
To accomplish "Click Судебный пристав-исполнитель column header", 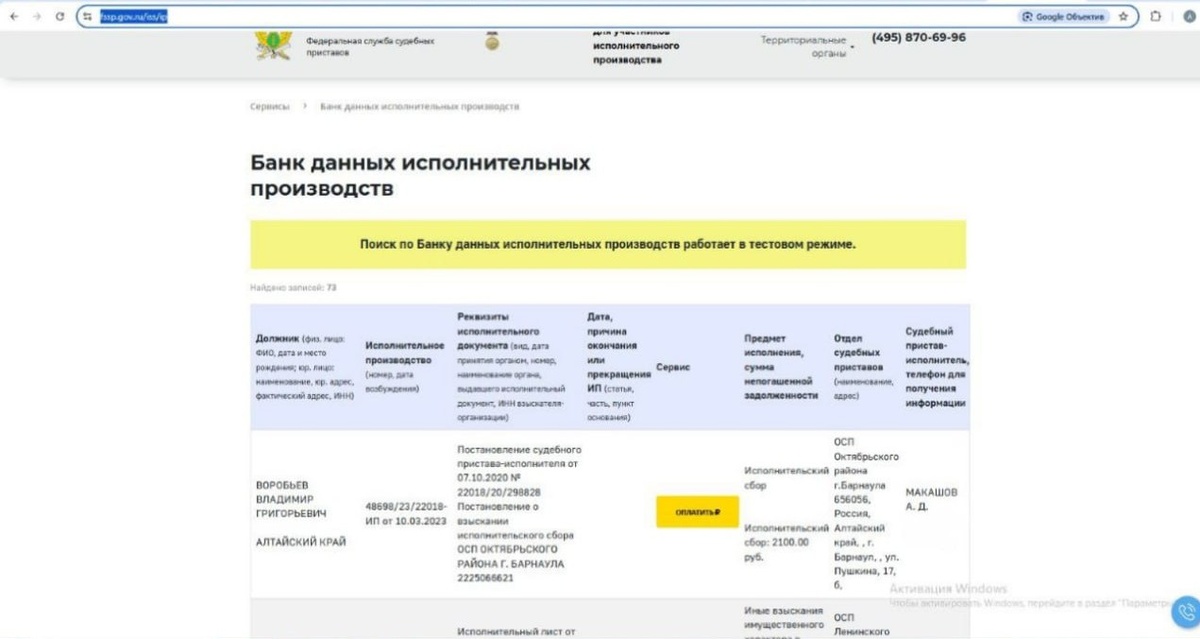I will 937,367.
